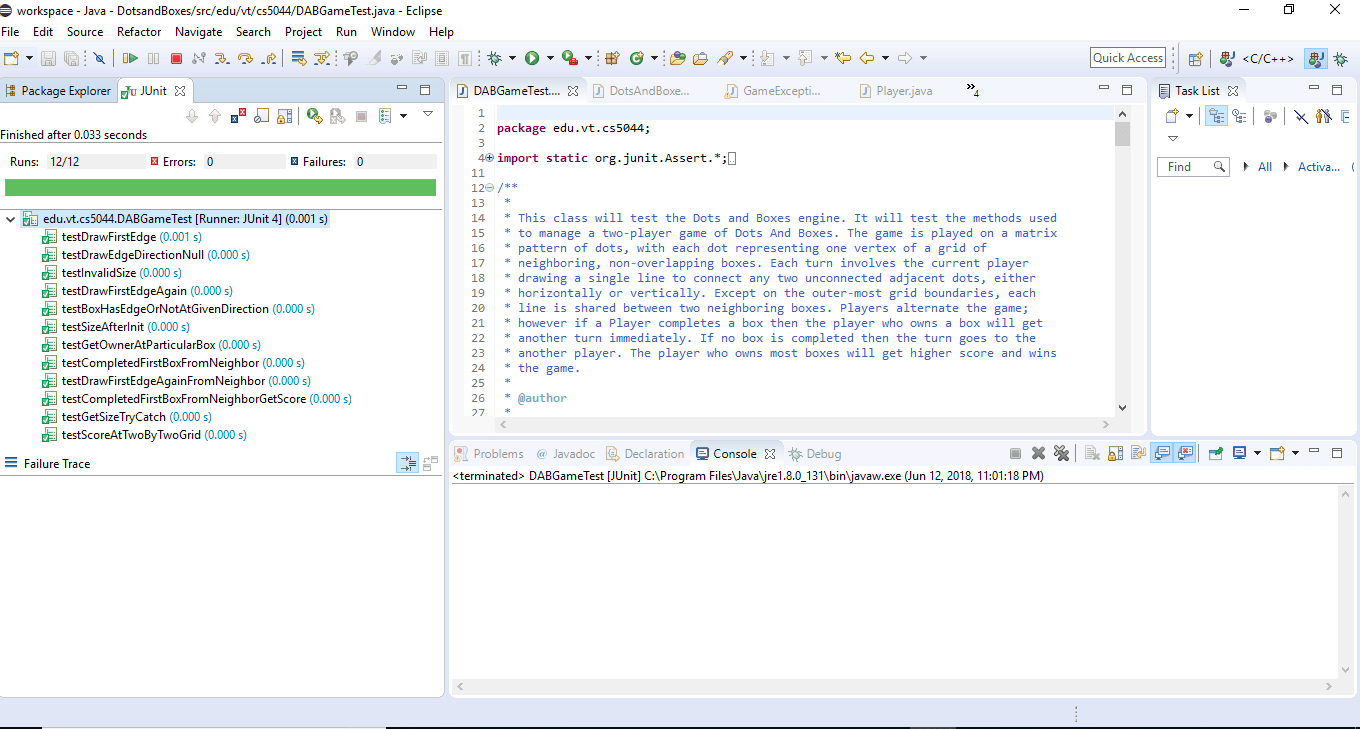Switch to the Declaration tab
This screenshot has height=729, width=1360.
click(x=645, y=454)
